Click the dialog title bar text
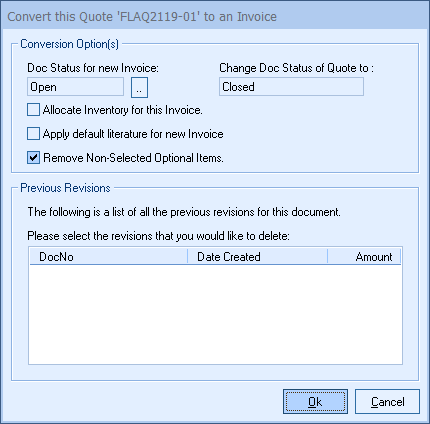The image size is (430, 424). pos(142,17)
